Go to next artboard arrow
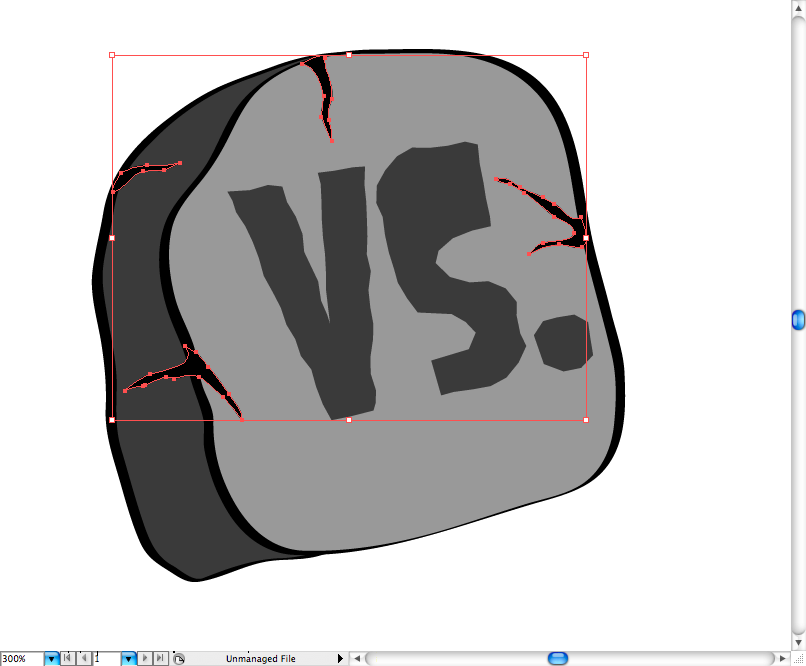The width and height of the screenshot is (806, 666). click(145, 659)
